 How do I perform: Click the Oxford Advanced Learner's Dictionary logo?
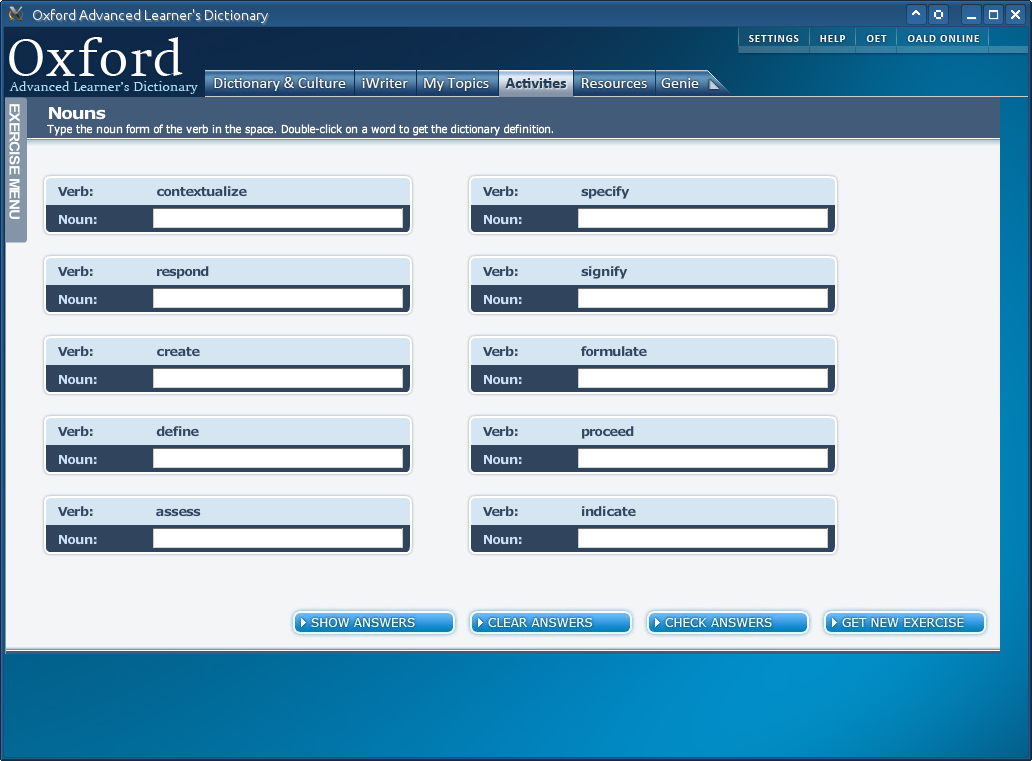(102, 65)
